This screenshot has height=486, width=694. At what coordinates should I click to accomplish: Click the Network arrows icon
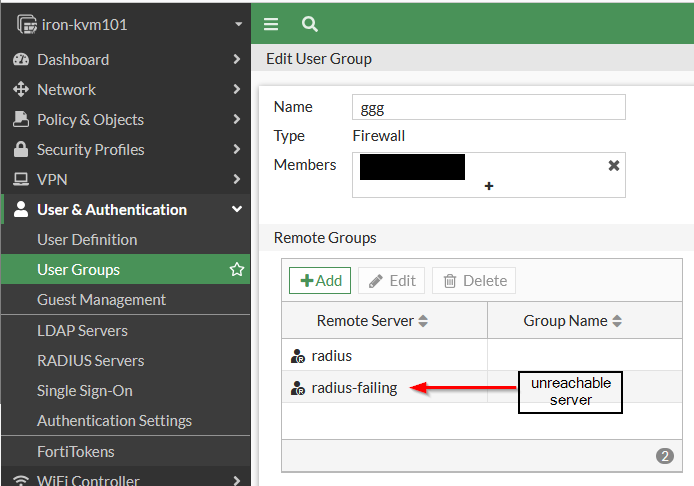point(21,89)
